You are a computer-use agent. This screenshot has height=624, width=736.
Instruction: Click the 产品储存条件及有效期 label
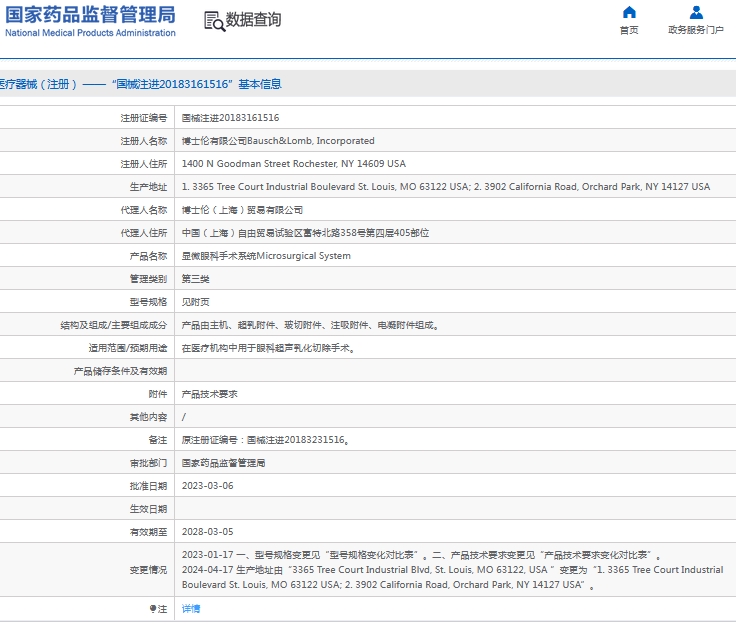point(120,371)
